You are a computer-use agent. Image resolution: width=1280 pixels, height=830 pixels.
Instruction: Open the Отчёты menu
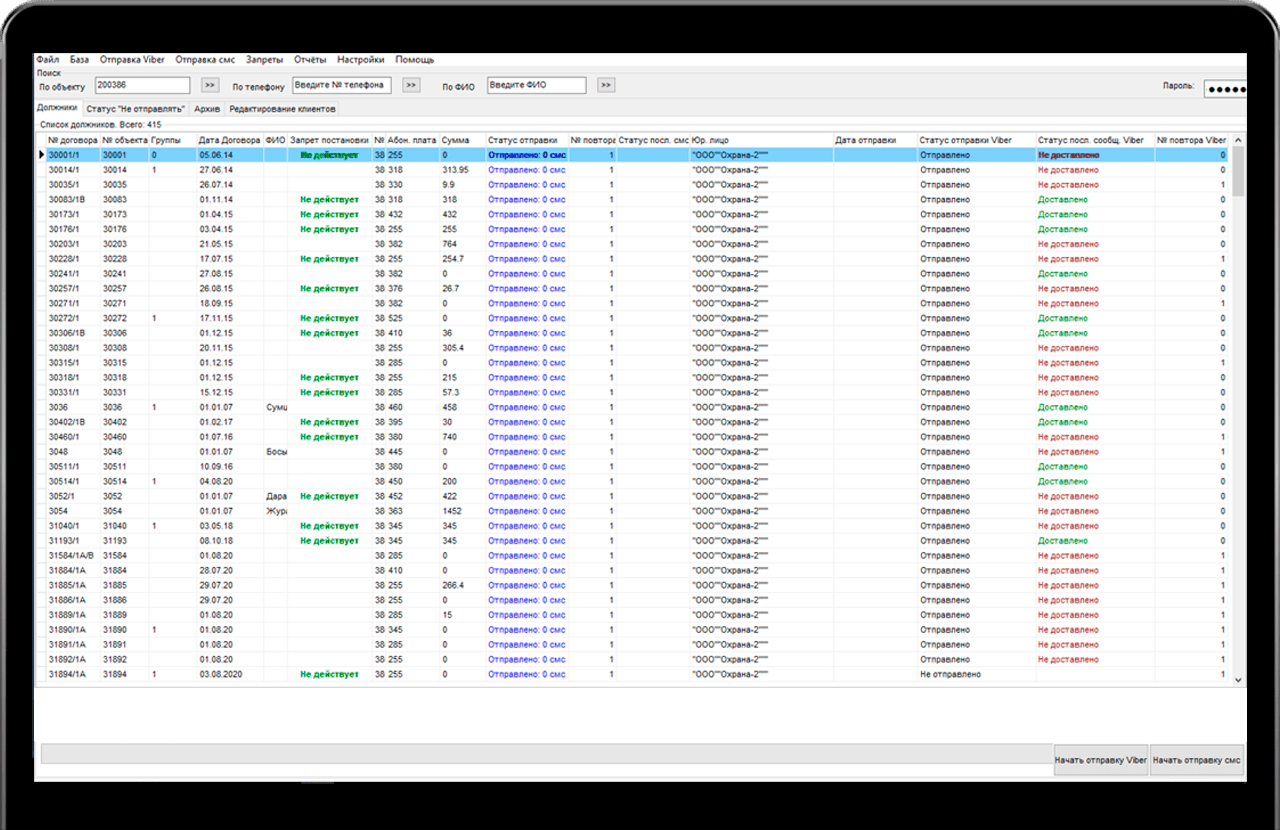coord(310,60)
